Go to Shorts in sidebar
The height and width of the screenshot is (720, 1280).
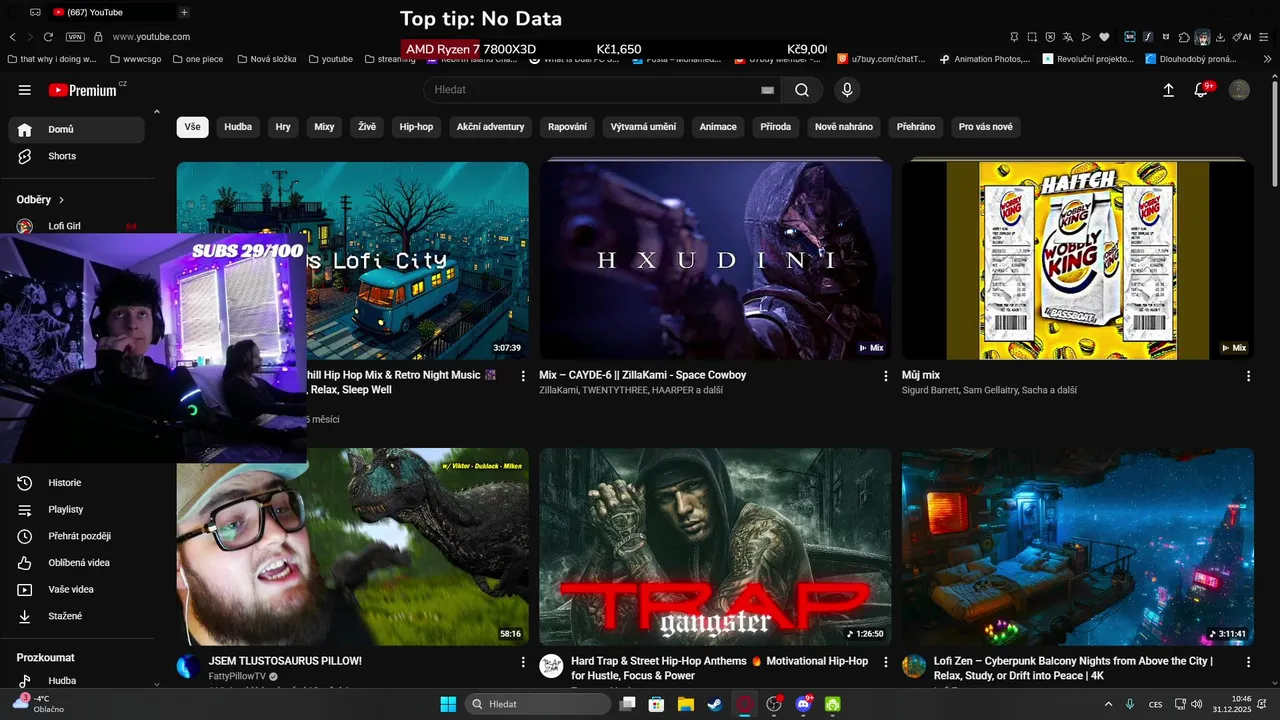pos(77,156)
